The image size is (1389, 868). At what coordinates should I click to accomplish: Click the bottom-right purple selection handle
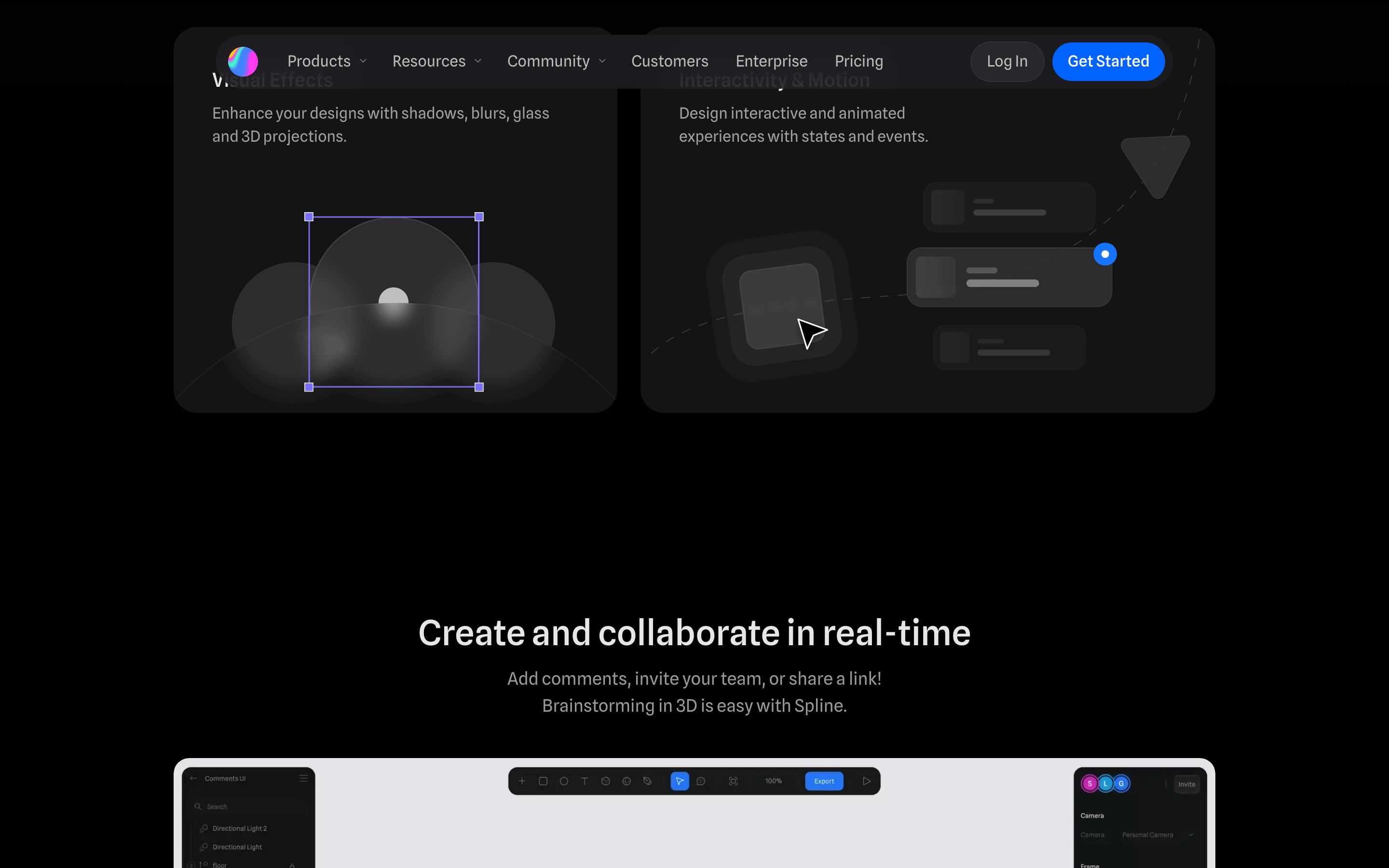click(479, 387)
